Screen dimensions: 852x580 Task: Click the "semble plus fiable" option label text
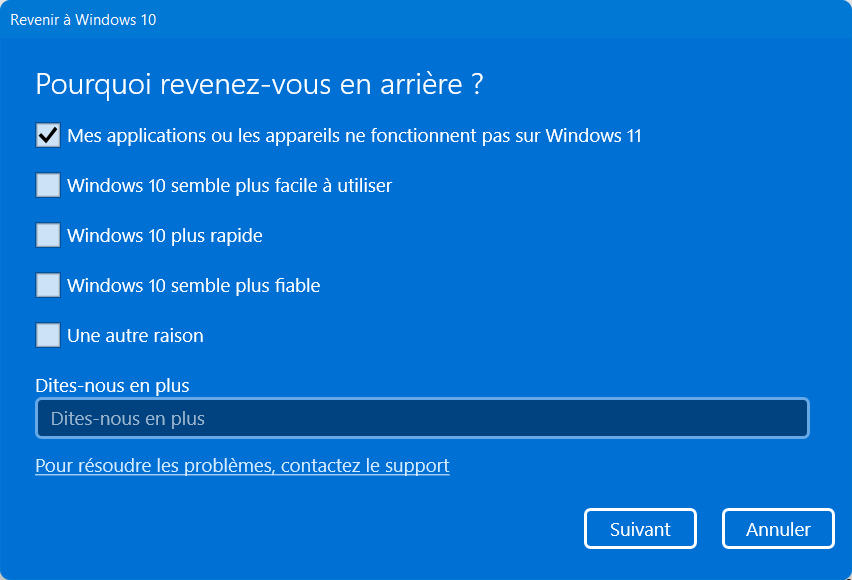[x=245, y=286]
